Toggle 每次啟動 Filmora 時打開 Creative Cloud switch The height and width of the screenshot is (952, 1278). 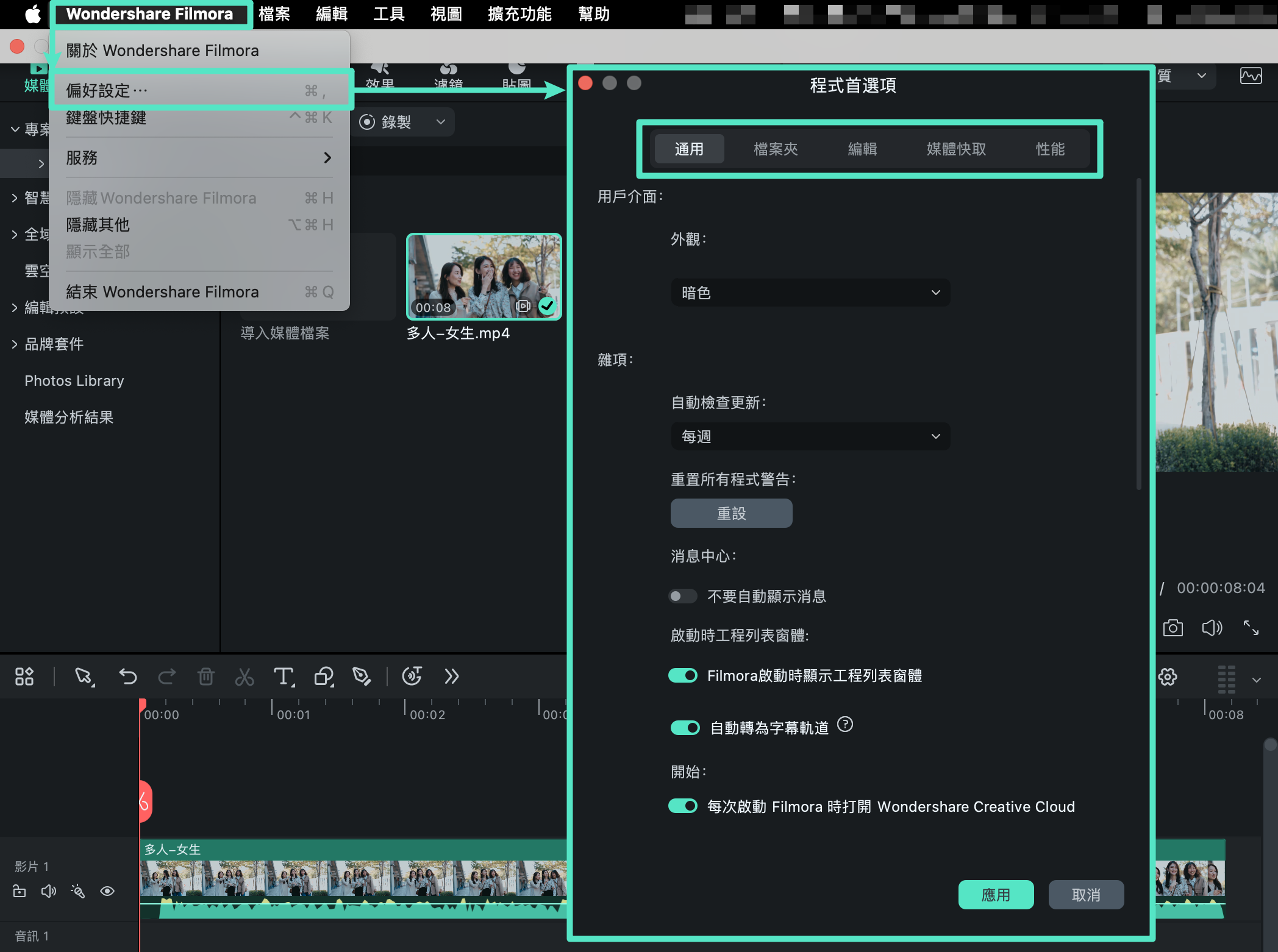[683, 806]
